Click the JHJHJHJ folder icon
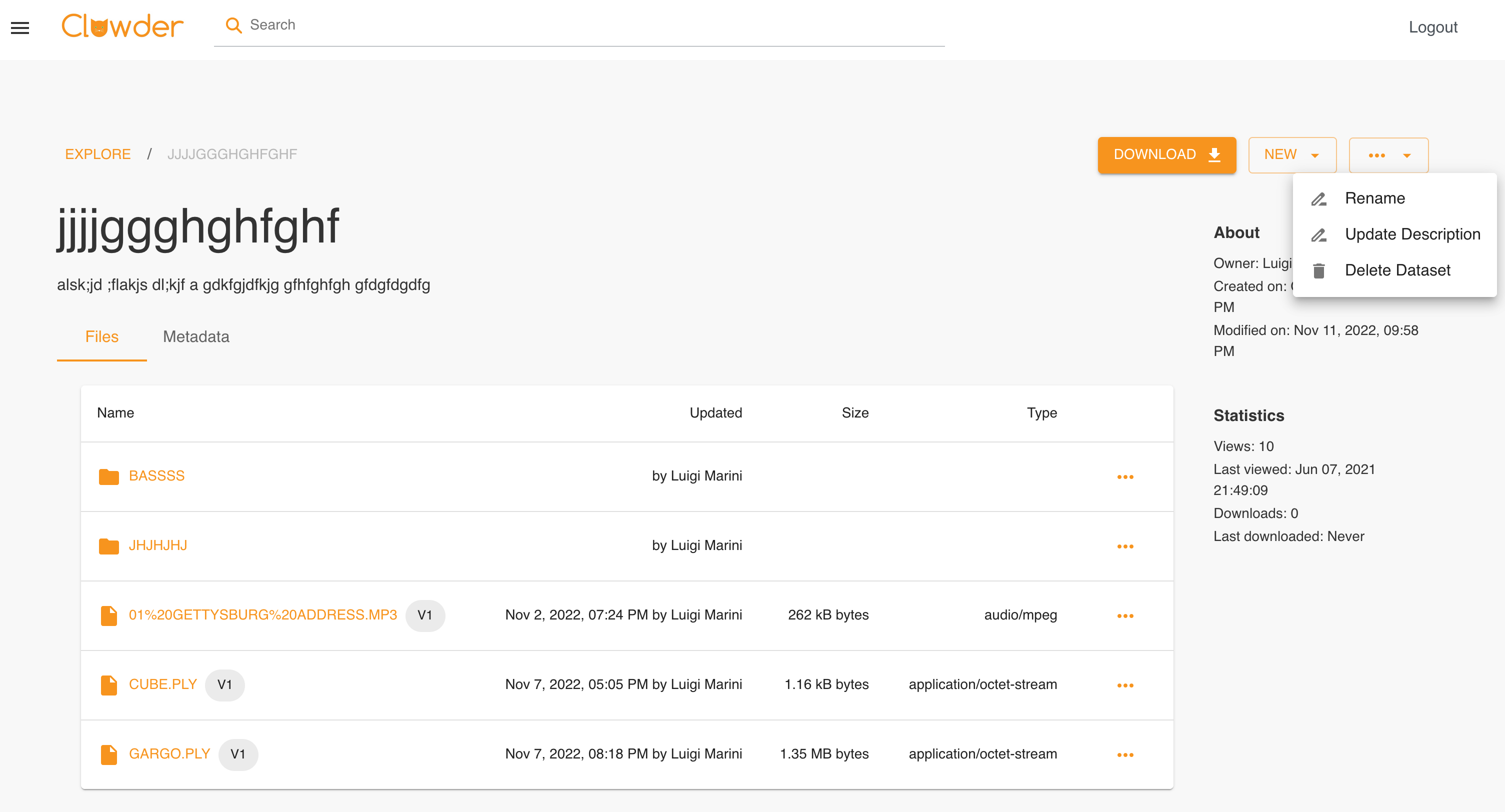The width and height of the screenshot is (1505, 812). coord(108,546)
